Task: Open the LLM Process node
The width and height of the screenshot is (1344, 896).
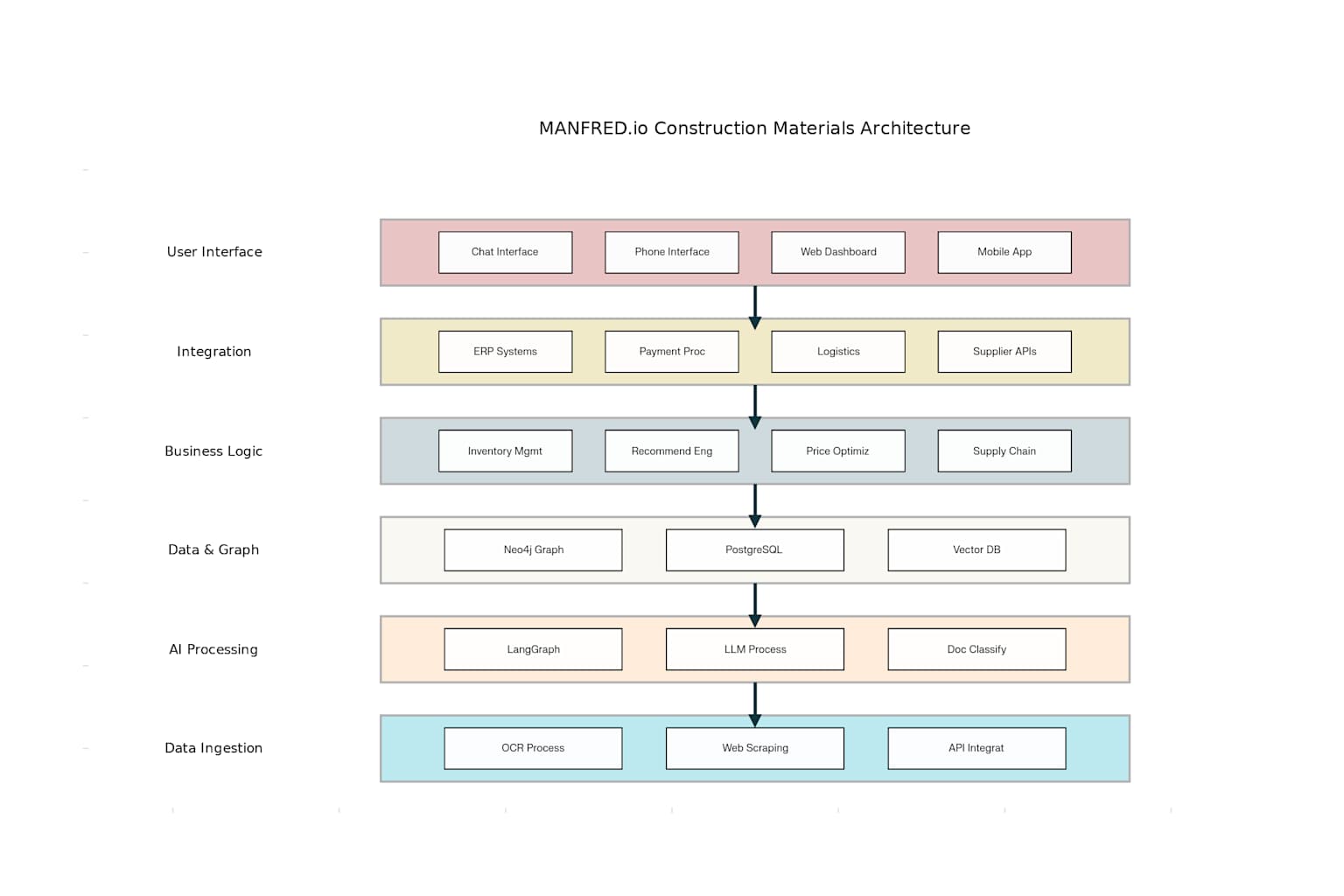Action: coord(754,649)
